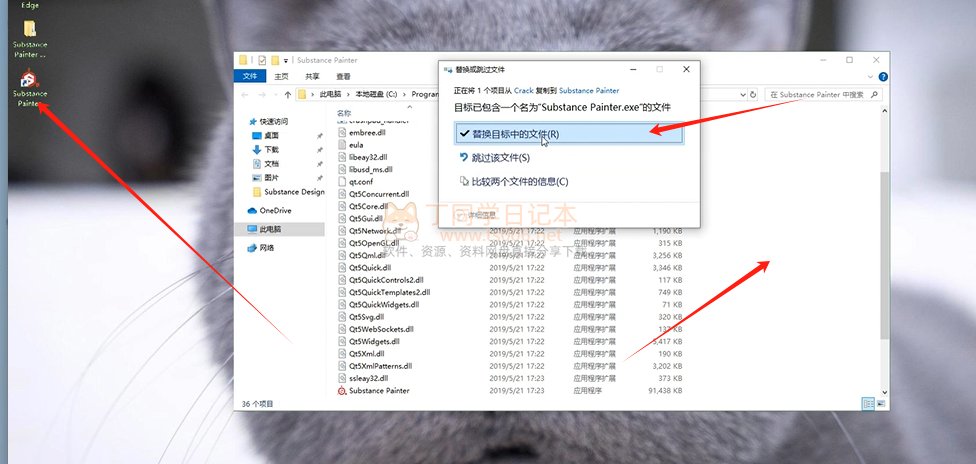Image resolution: width=976 pixels, height=464 pixels.
Task: Open the recent locations dropdown
Action: coord(274,95)
